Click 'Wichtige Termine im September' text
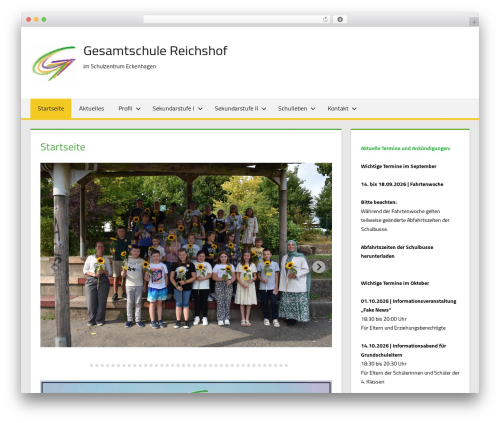Viewport: 500px width, 423px height. (x=398, y=166)
